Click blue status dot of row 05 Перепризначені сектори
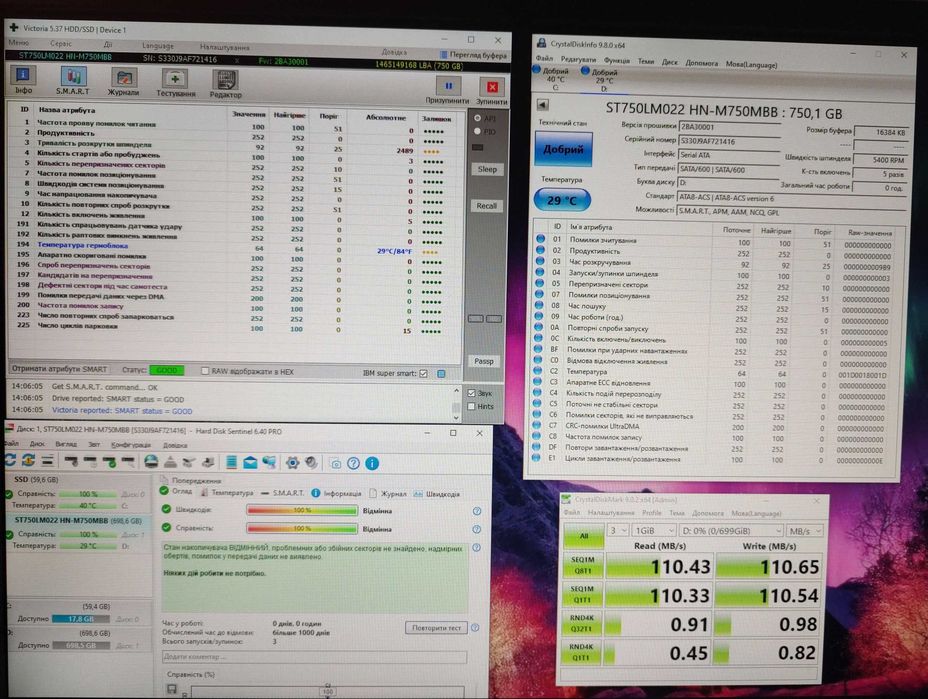The height and width of the screenshot is (699, 928). pyautogui.click(x=539, y=283)
